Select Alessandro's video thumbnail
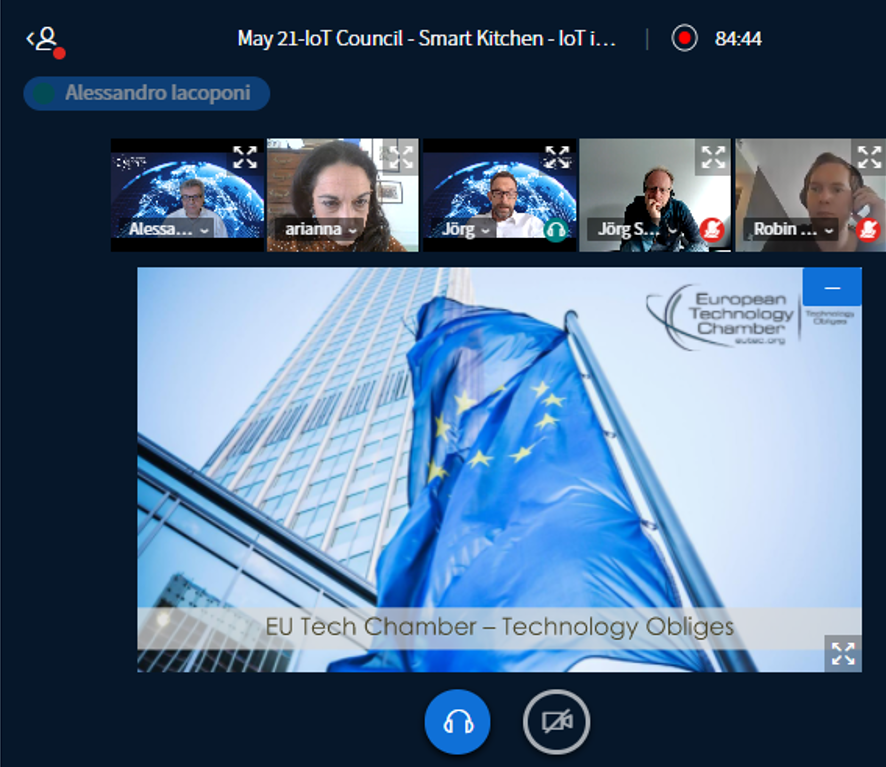The image size is (886, 767). pyautogui.click(x=187, y=194)
